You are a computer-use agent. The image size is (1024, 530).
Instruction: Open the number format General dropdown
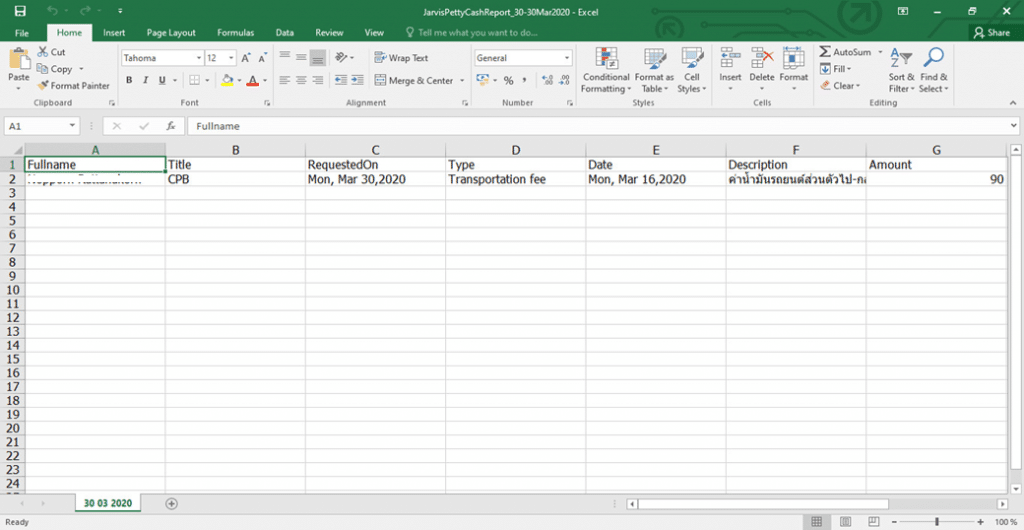tap(567, 58)
